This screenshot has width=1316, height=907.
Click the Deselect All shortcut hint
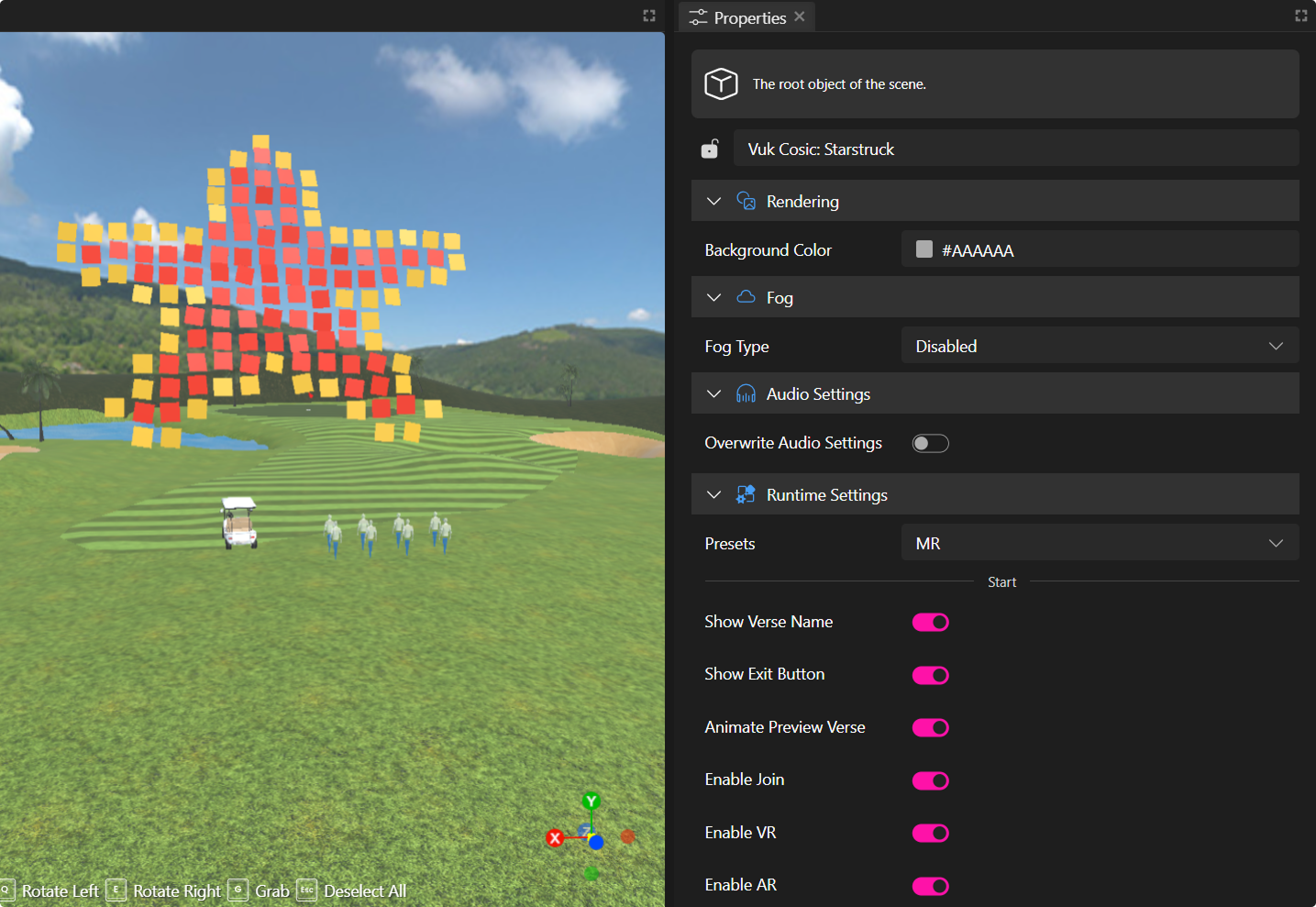(x=364, y=891)
